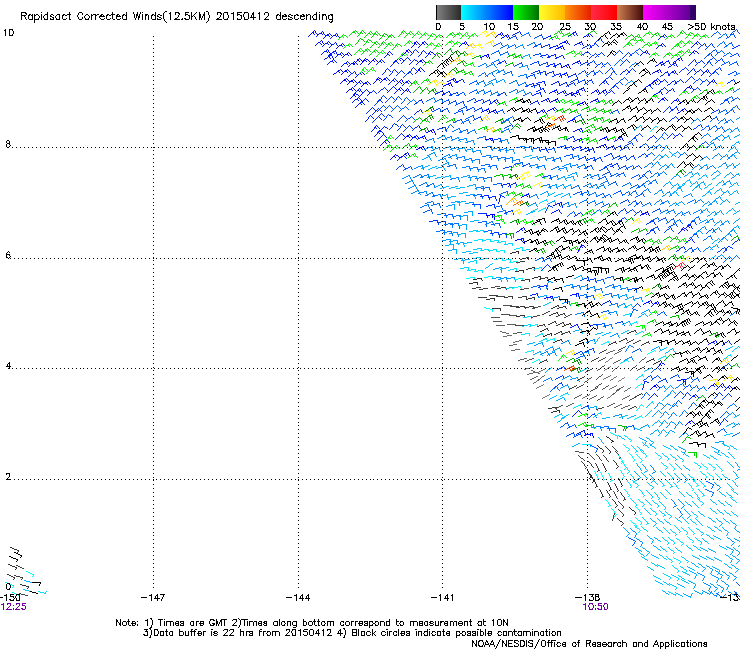Click the '>50 knots' legend label

(711, 27)
